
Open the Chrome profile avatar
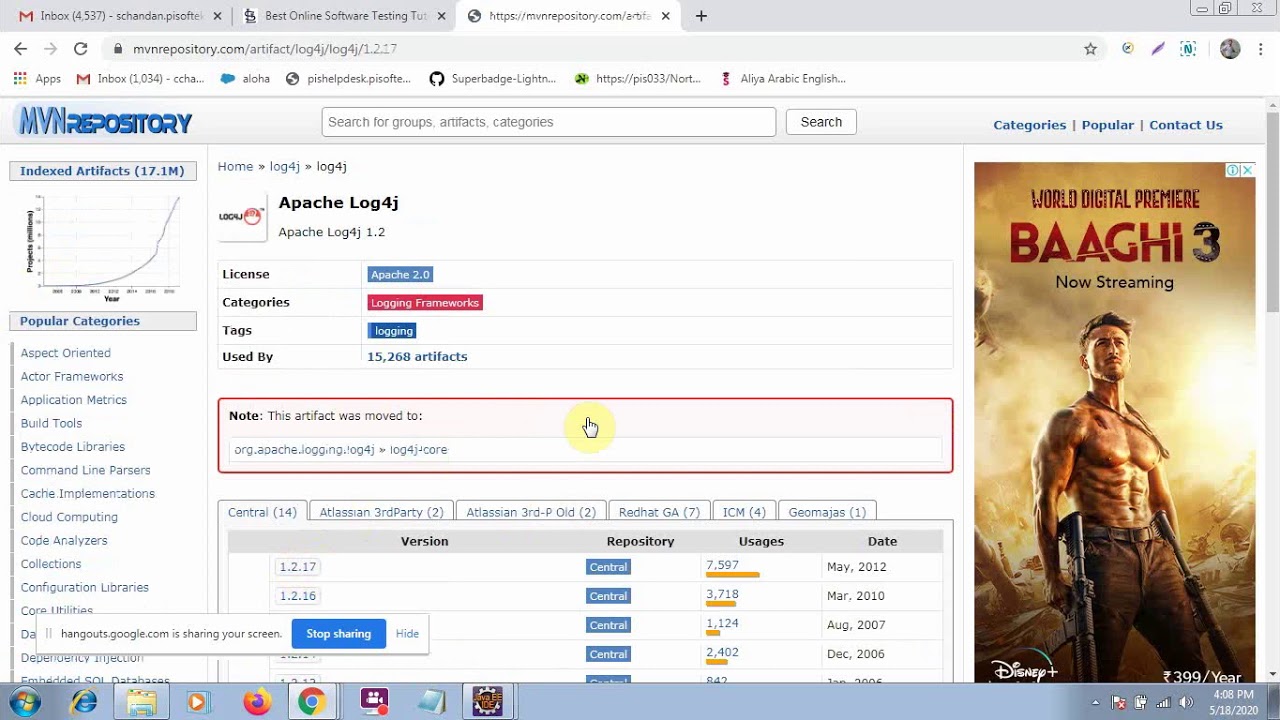(1230, 48)
